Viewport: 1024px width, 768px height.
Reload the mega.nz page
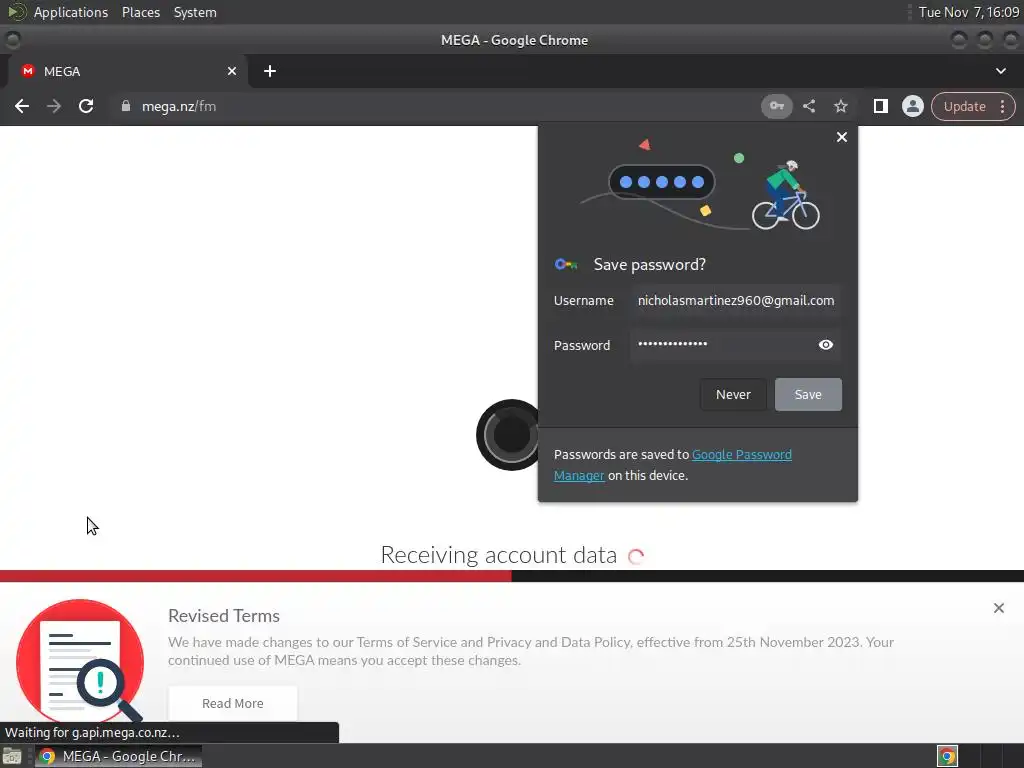[86, 106]
